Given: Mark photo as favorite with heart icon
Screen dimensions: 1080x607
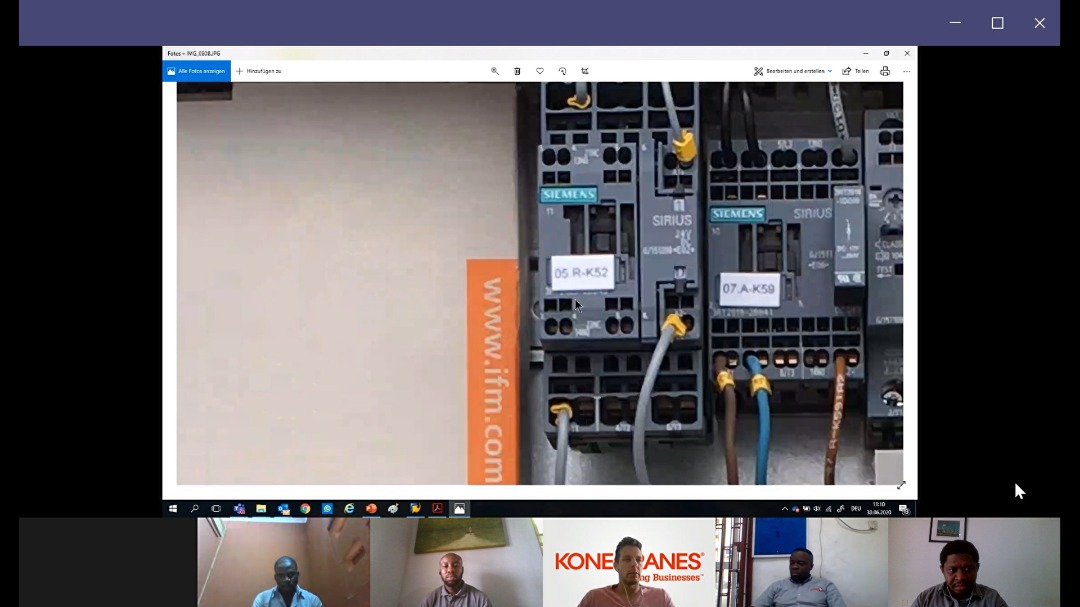Looking at the screenshot, I should point(540,71).
